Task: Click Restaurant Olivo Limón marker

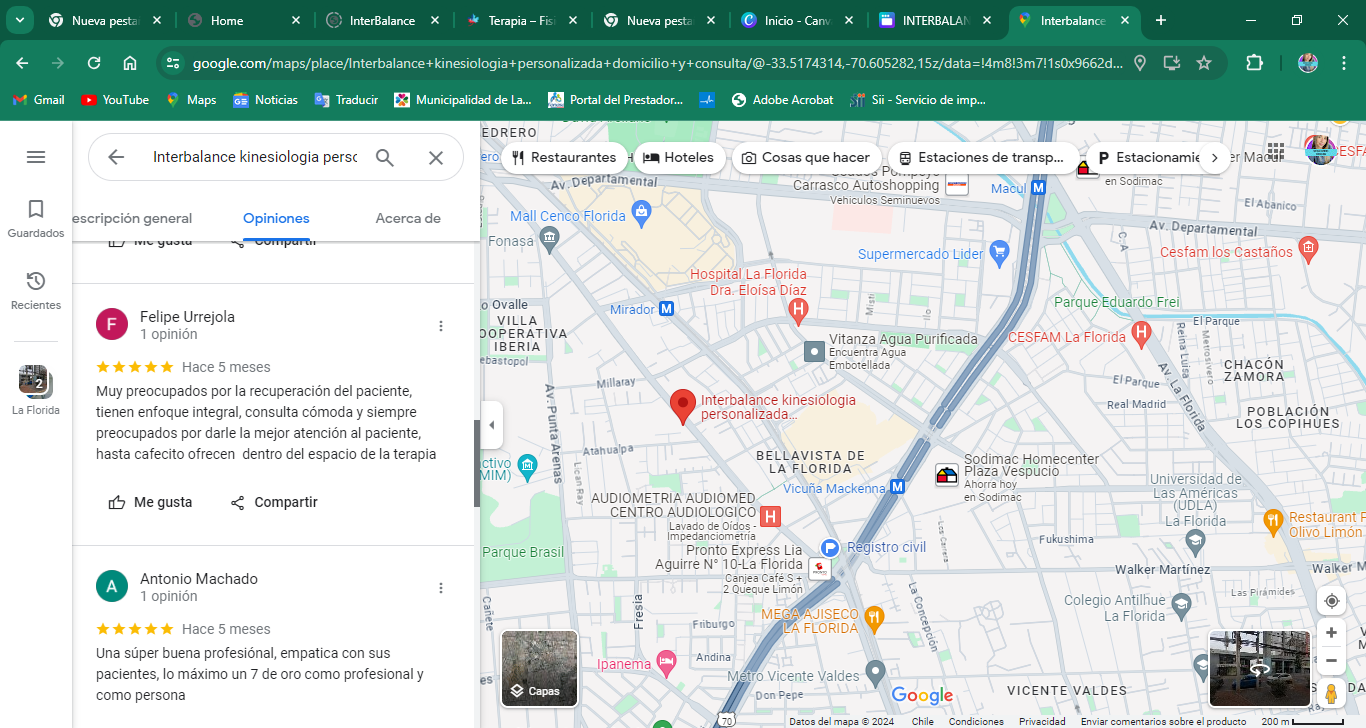Action: (x=1273, y=520)
